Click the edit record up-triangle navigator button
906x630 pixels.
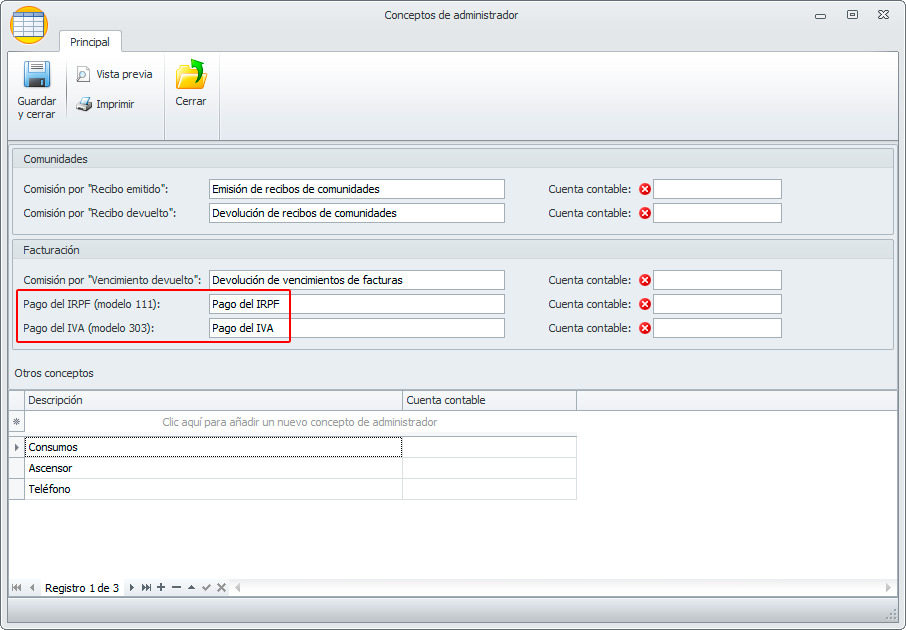tap(191, 587)
